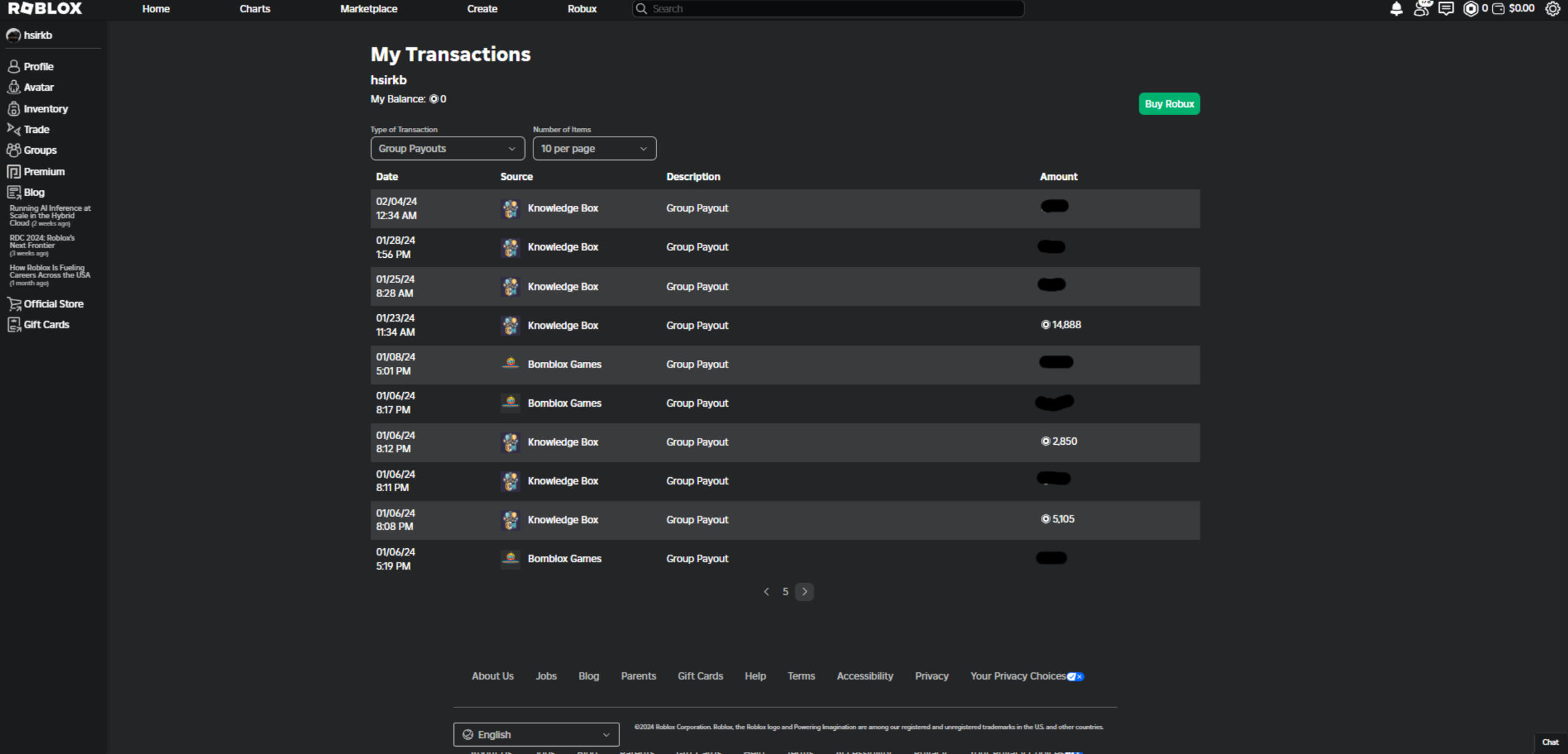Open Jobs footer link
Screen dimensions: 1568x754
click(x=546, y=676)
